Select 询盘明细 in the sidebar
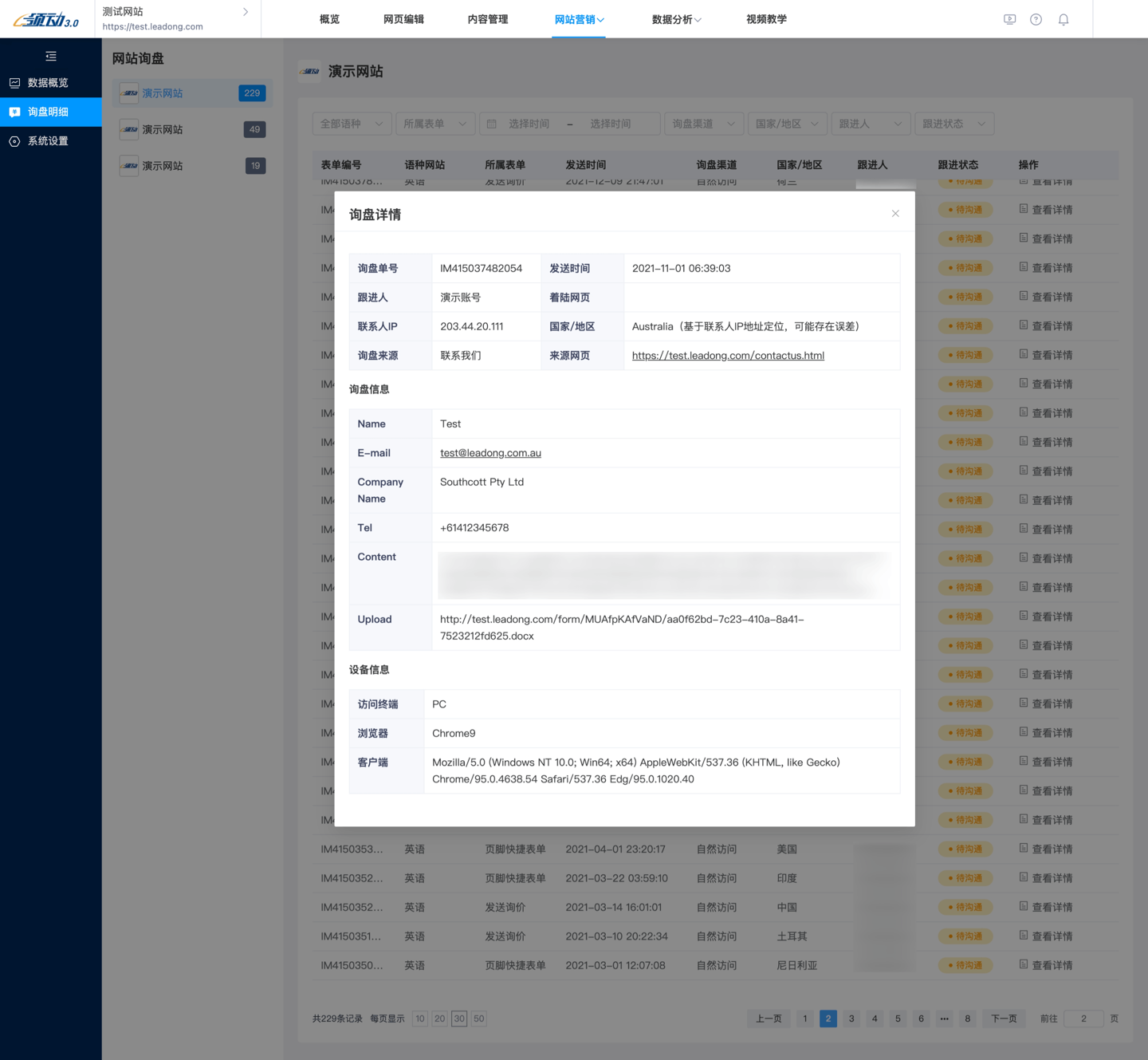Screen dimensions: 1148x1060 pyautogui.click(x=48, y=112)
